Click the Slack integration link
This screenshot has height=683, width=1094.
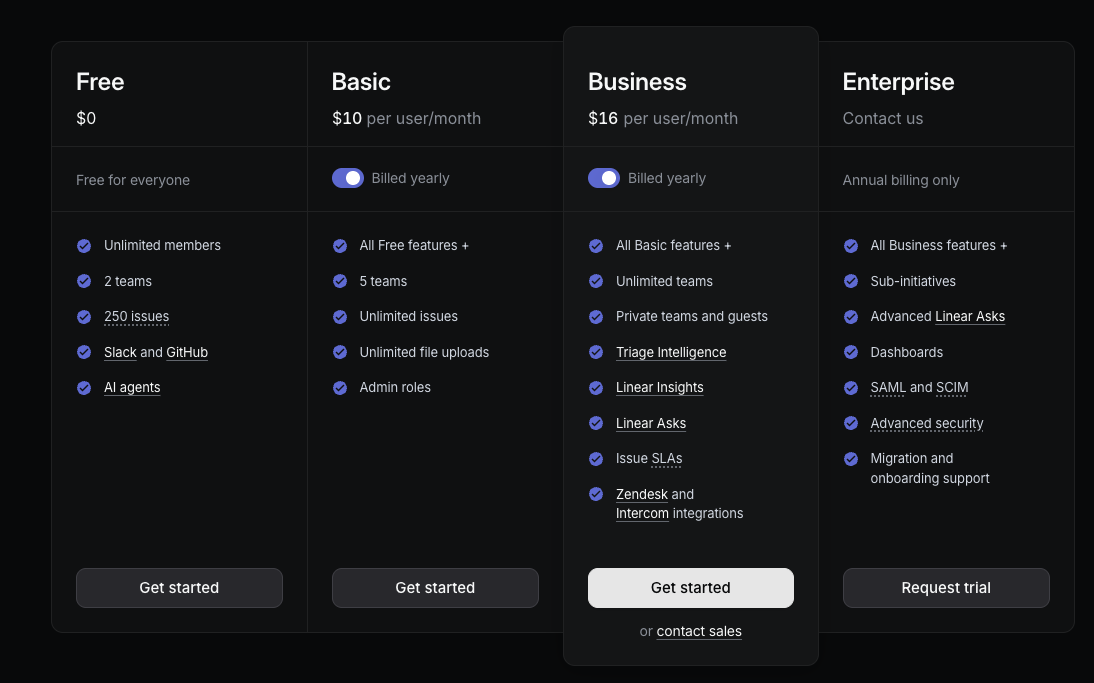(x=120, y=352)
